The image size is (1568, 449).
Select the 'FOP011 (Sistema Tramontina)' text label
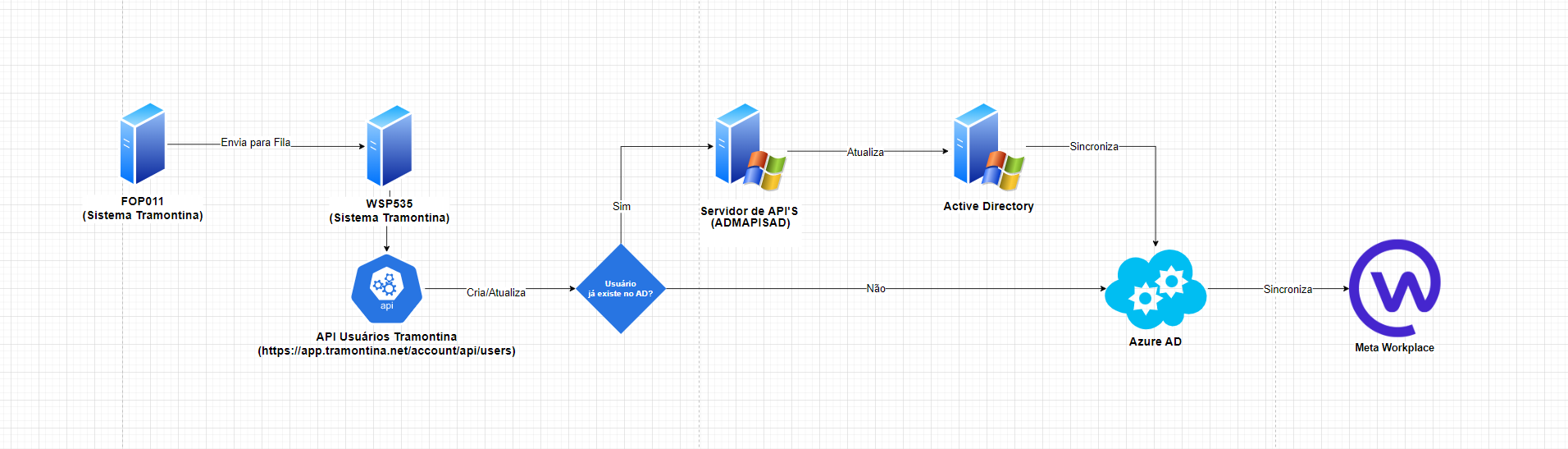143,208
